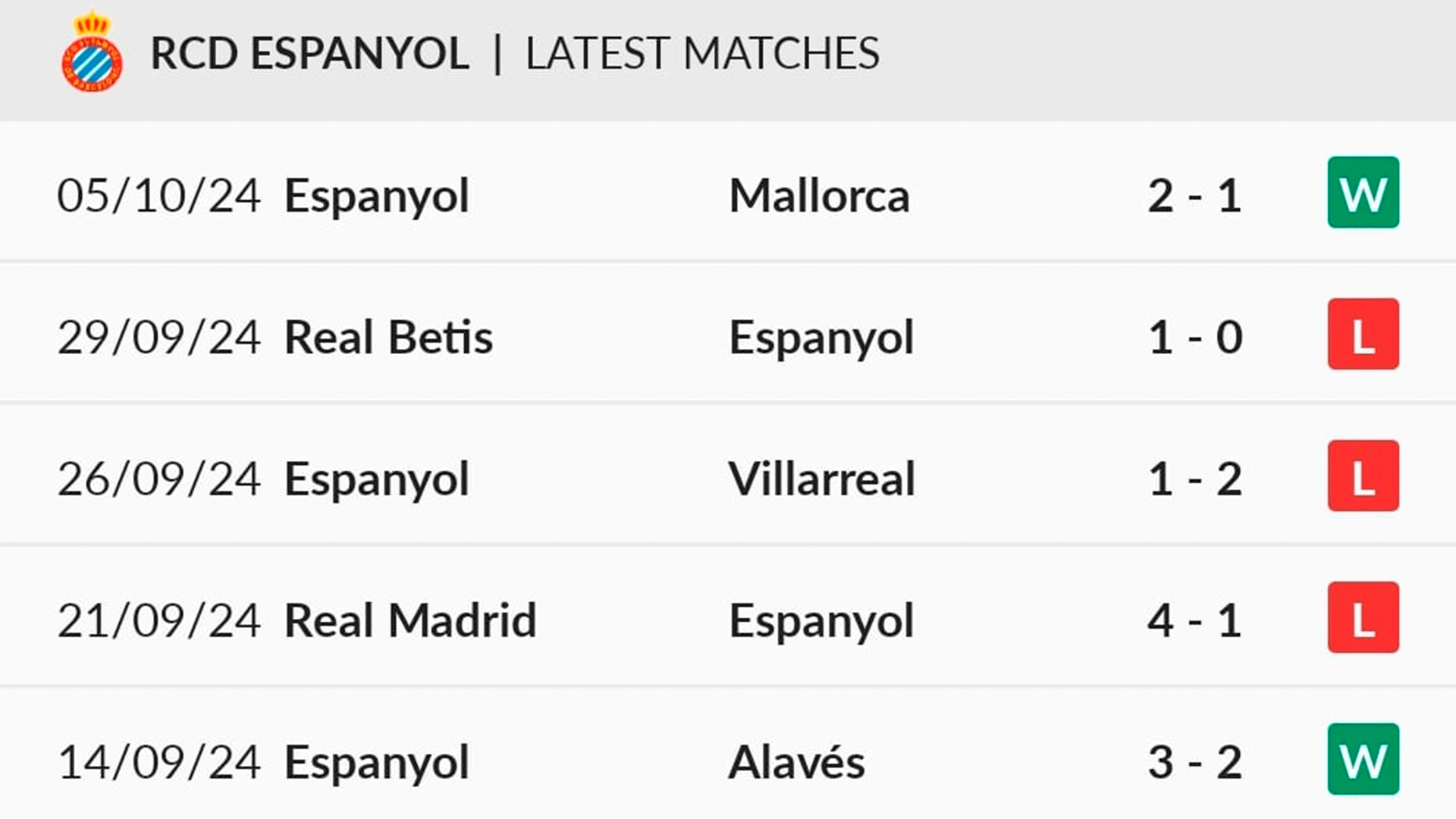This screenshot has width=1456, height=819.
Task: Click the red L badge for Villarreal match
Action: [1363, 476]
